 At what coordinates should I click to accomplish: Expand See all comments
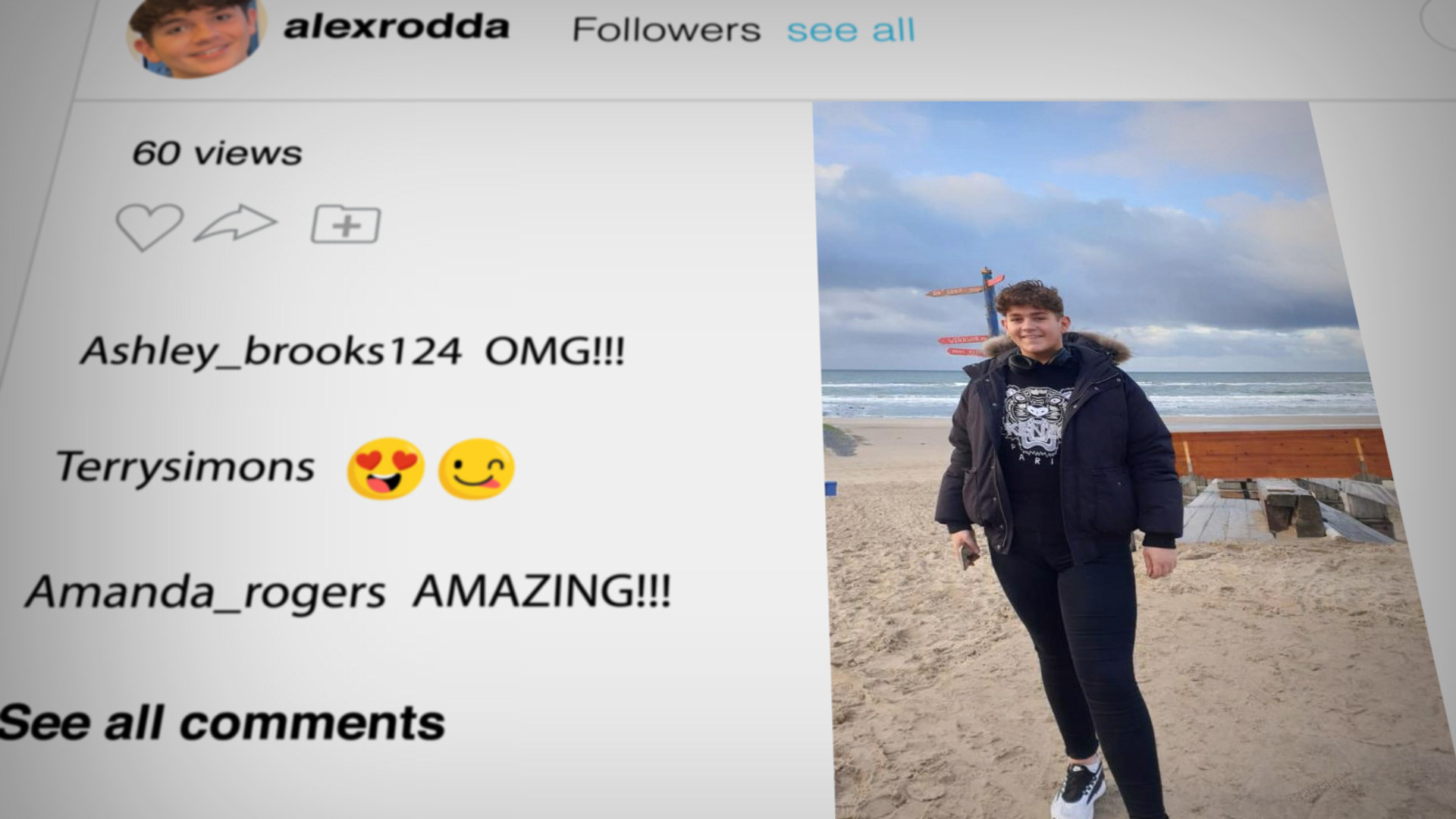click(222, 723)
